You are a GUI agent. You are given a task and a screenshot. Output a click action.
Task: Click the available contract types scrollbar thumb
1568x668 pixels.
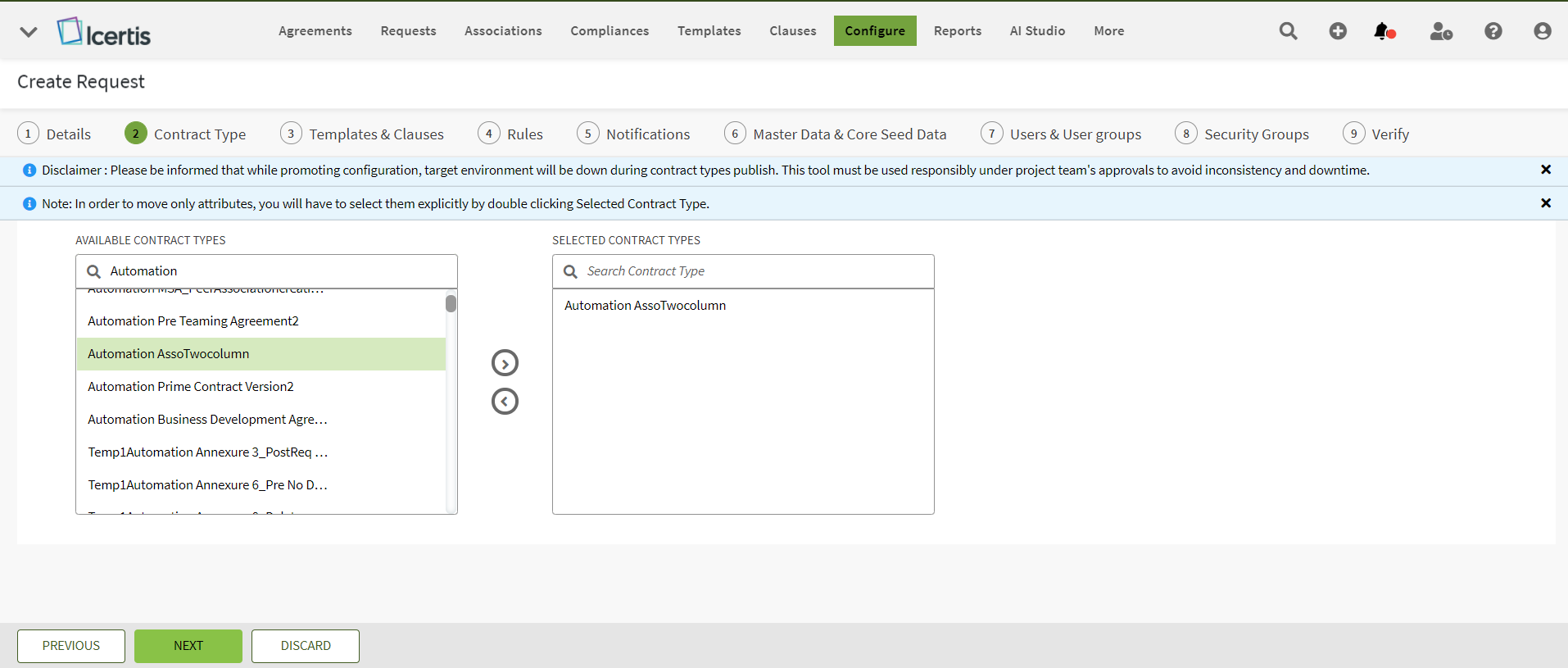click(451, 304)
